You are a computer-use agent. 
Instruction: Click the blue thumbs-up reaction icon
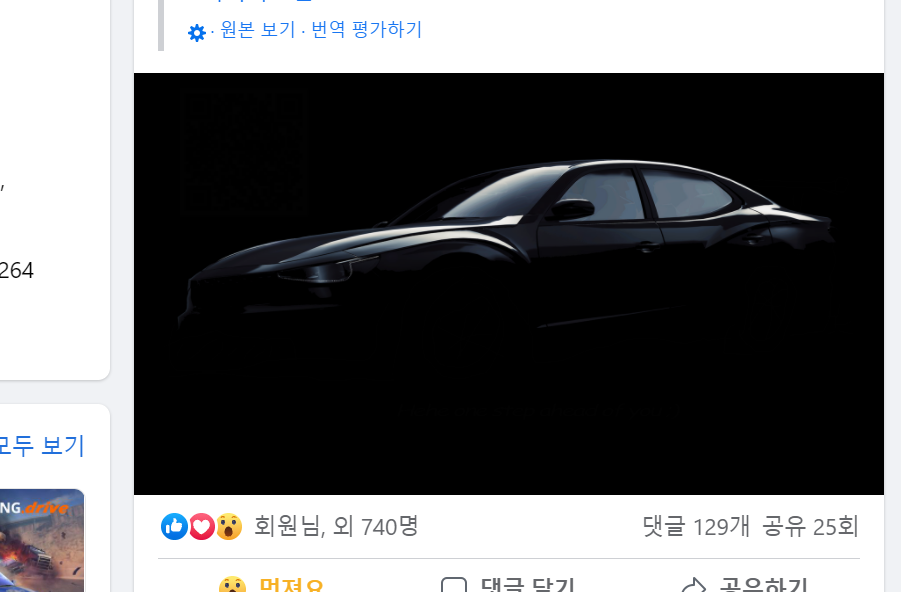click(175, 526)
